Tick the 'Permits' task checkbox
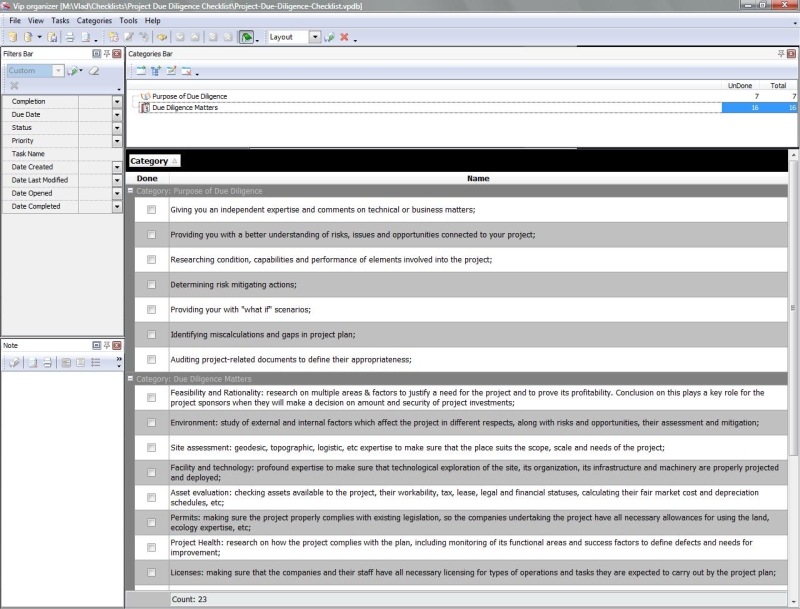 (x=151, y=523)
